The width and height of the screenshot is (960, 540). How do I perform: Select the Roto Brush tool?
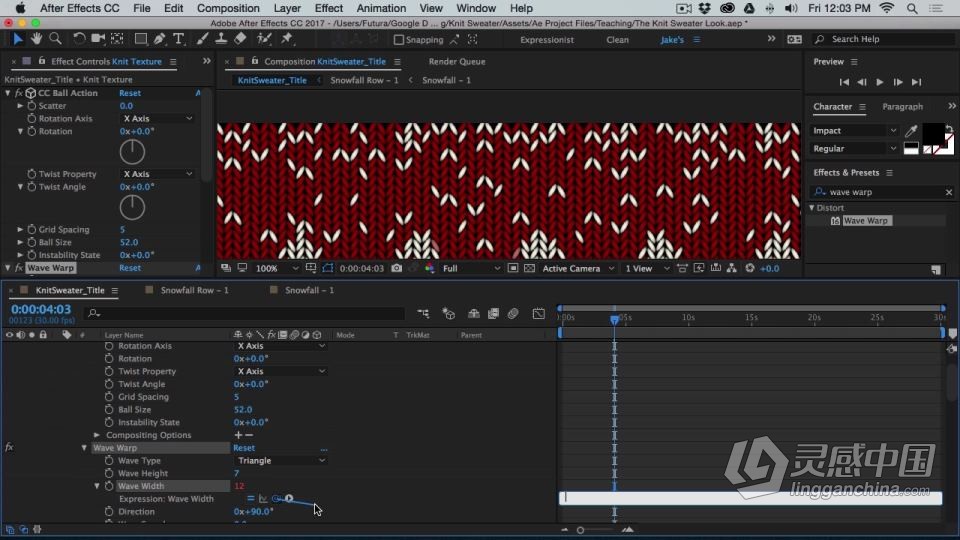(x=264, y=39)
